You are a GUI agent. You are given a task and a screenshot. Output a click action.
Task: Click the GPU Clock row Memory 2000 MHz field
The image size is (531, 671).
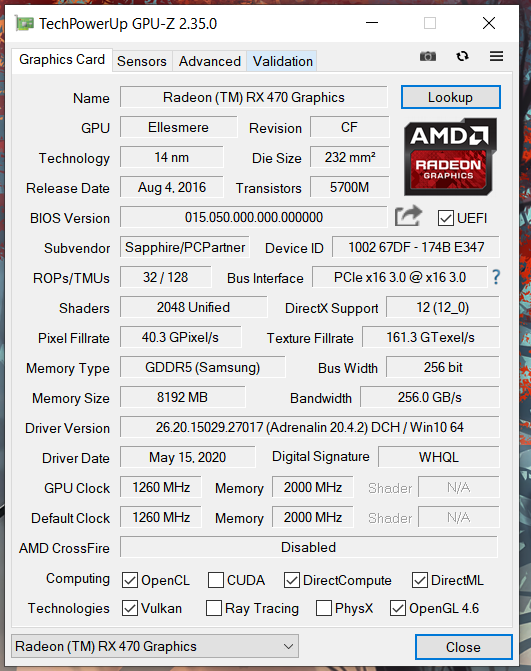(x=313, y=487)
